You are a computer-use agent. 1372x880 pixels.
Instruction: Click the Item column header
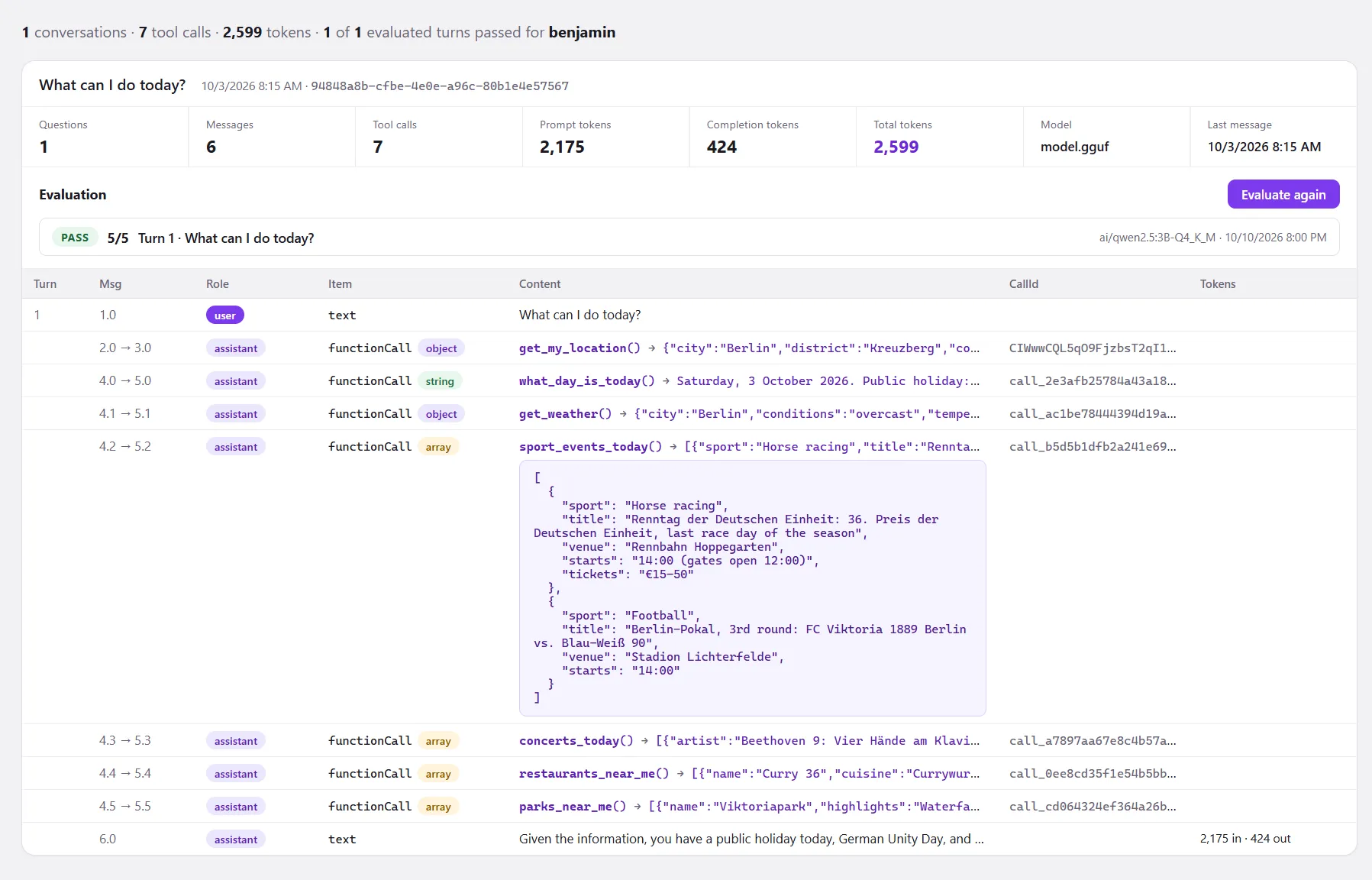340,283
